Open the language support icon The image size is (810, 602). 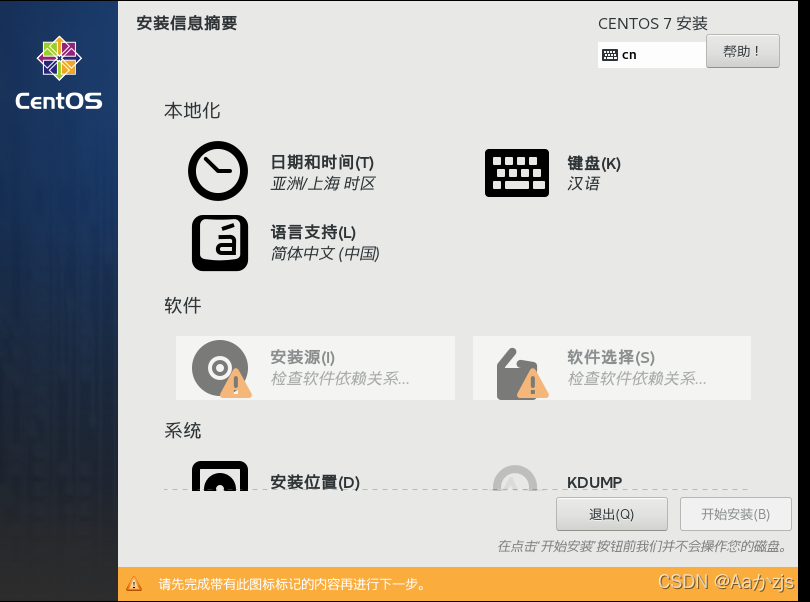pyautogui.click(x=220, y=243)
